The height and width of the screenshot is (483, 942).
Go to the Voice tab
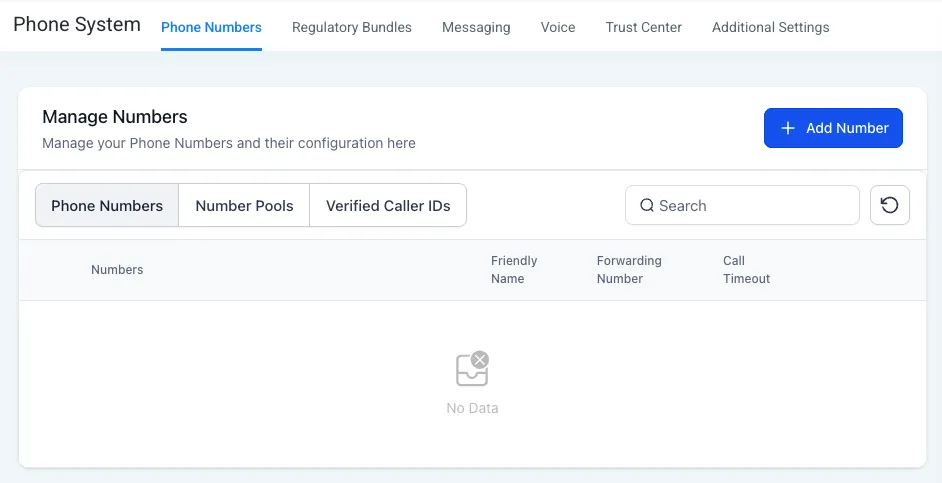[x=558, y=27]
